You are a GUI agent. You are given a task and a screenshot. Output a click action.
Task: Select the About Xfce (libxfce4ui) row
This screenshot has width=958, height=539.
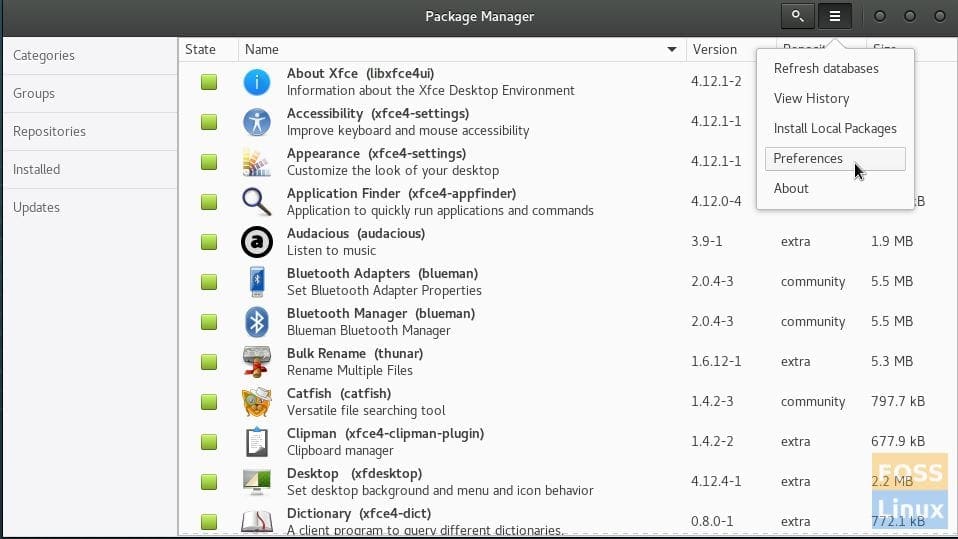click(x=568, y=82)
